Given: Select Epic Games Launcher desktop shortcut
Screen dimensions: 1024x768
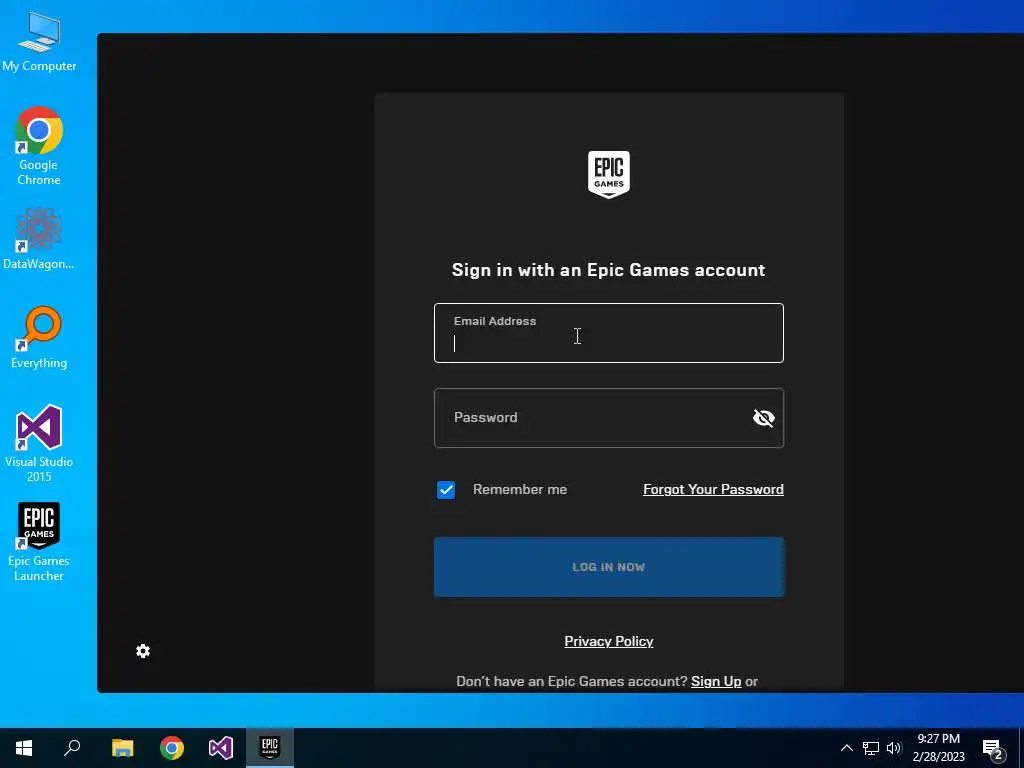Looking at the screenshot, I should tap(39, 542).
